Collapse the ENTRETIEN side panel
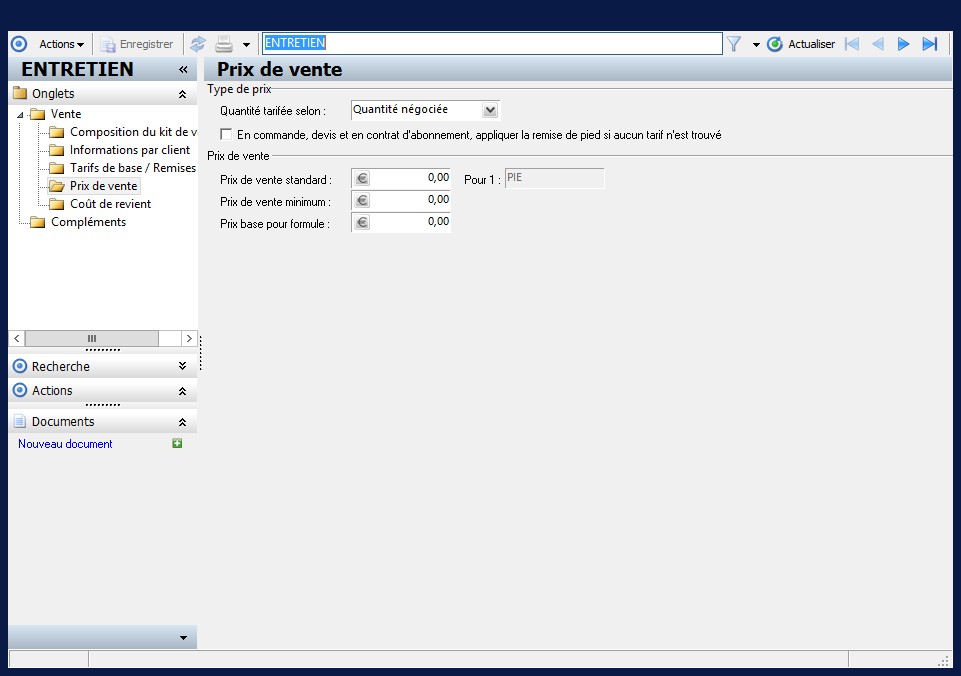 pyautogui.click(x=183, y=70)
